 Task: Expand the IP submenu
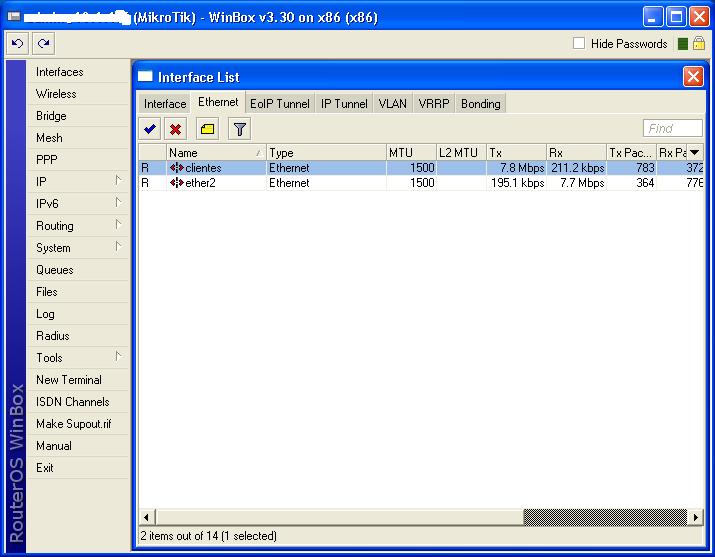(118, 181)
